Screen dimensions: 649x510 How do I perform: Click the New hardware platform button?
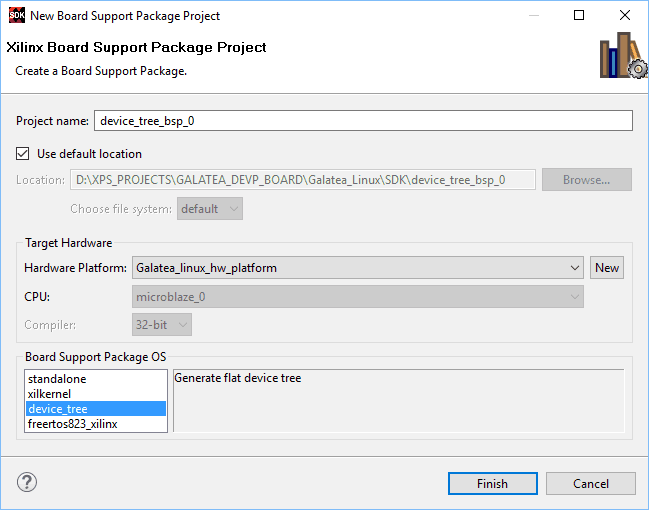pyautogui.click(x=607, y=268)
